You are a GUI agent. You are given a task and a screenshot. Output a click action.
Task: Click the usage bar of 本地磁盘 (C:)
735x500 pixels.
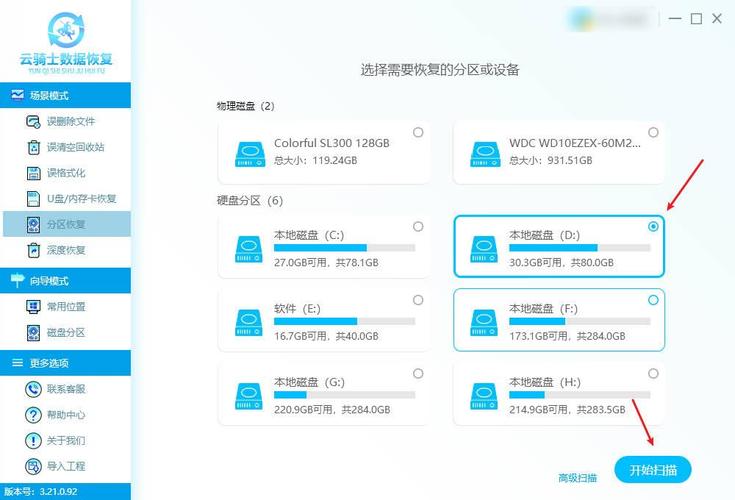tap(345, 247)
